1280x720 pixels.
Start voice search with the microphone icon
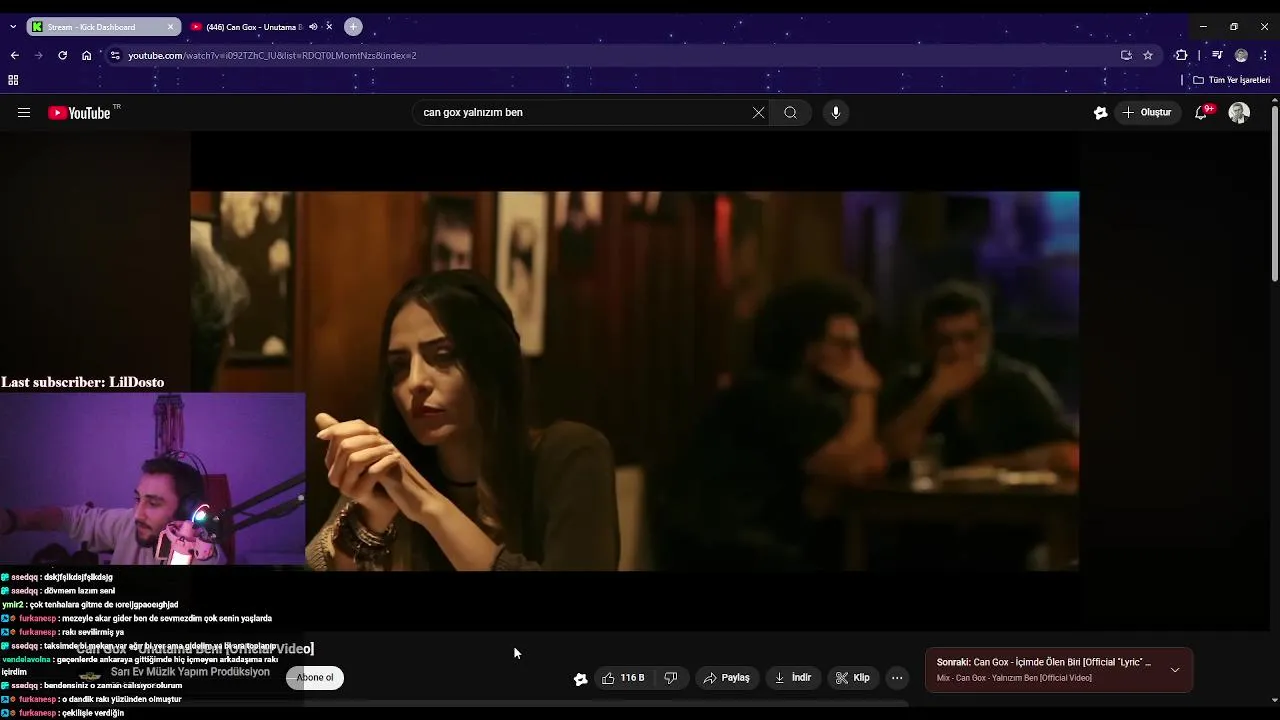[836, 113]
